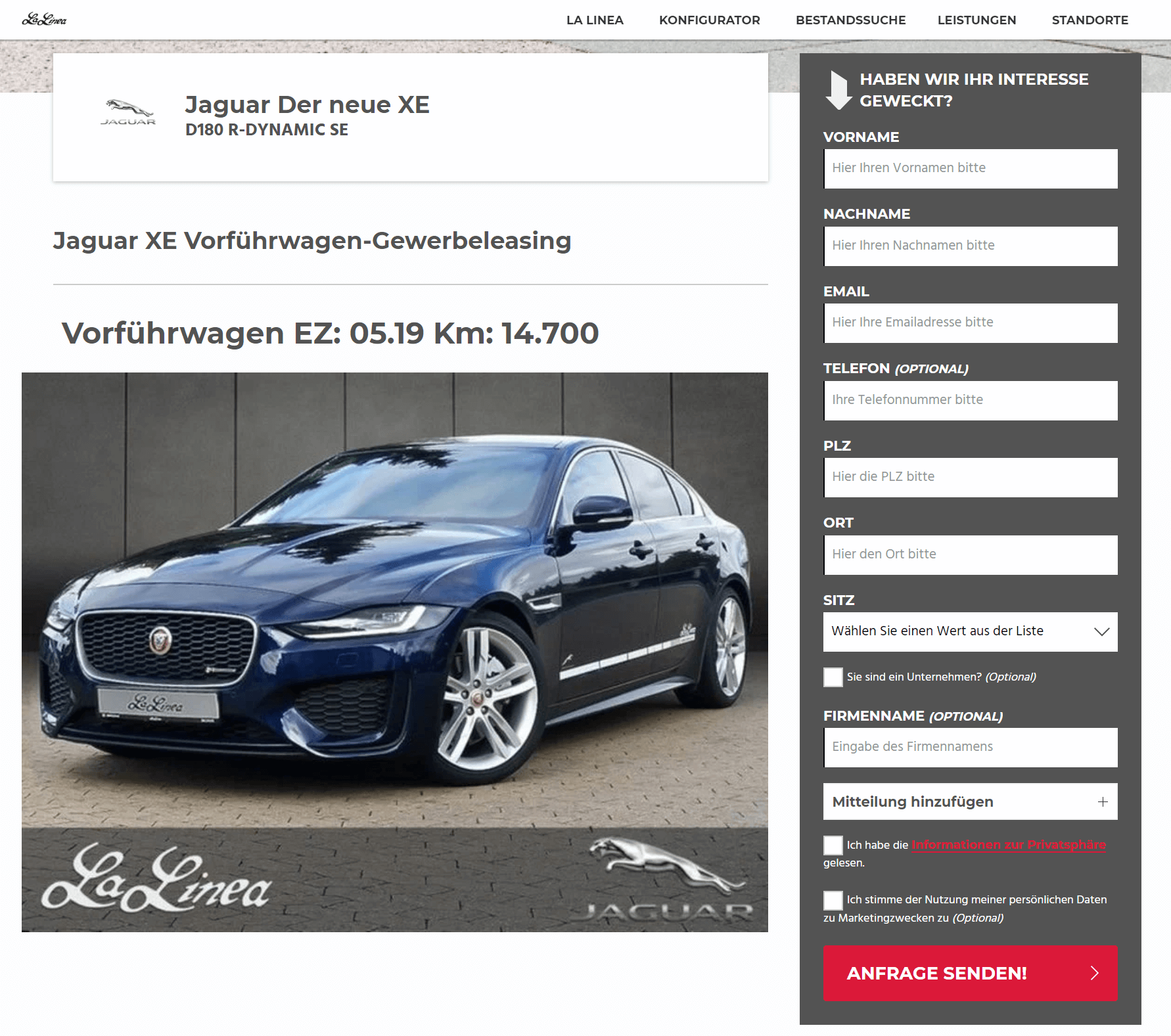Viewport: 1171px width, 1036px height.
Task: Focus the Email address input field
Action: [971, 323]
